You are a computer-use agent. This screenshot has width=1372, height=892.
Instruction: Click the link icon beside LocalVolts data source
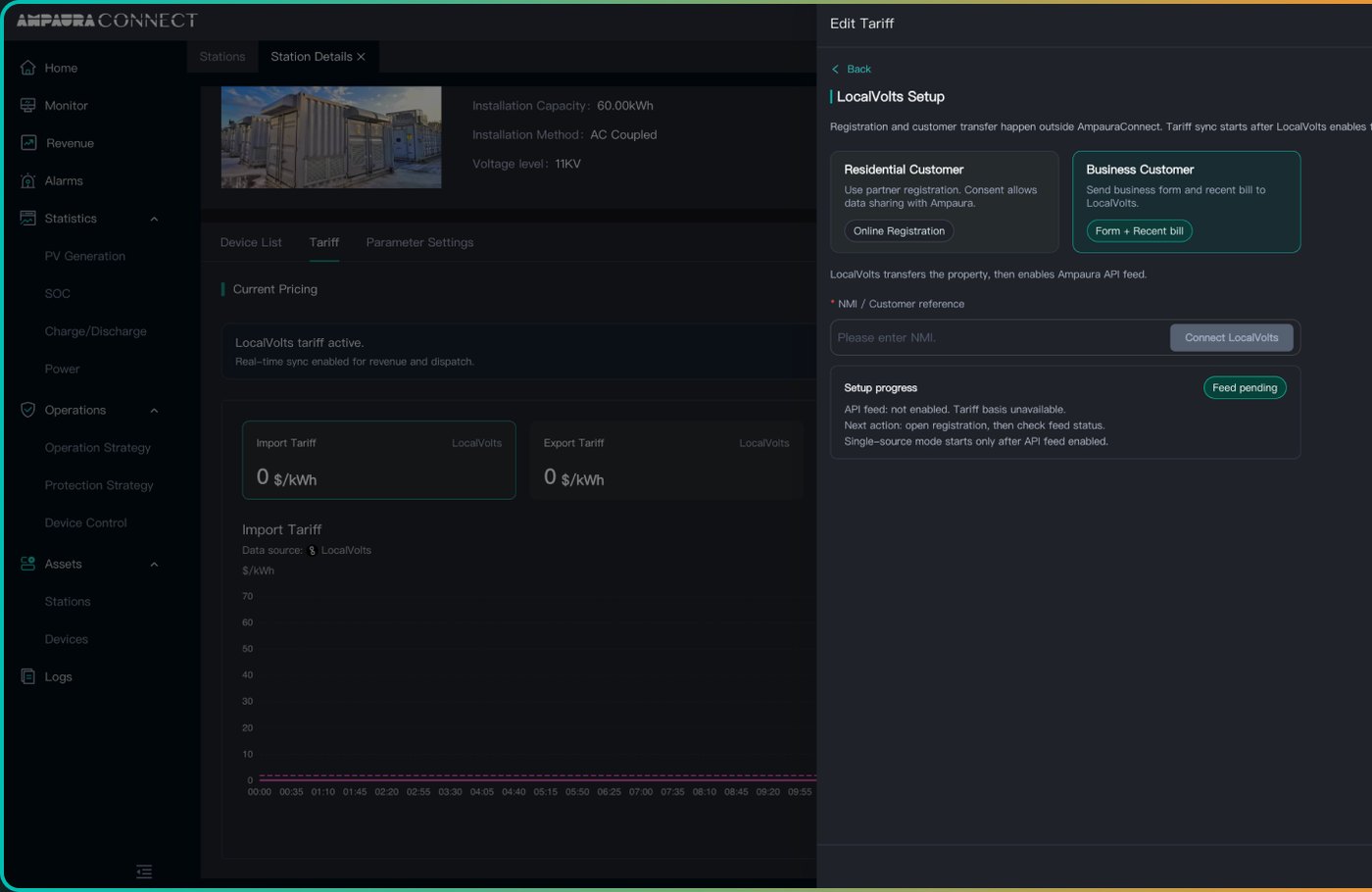pyautogui.click(x=312, y=551)
